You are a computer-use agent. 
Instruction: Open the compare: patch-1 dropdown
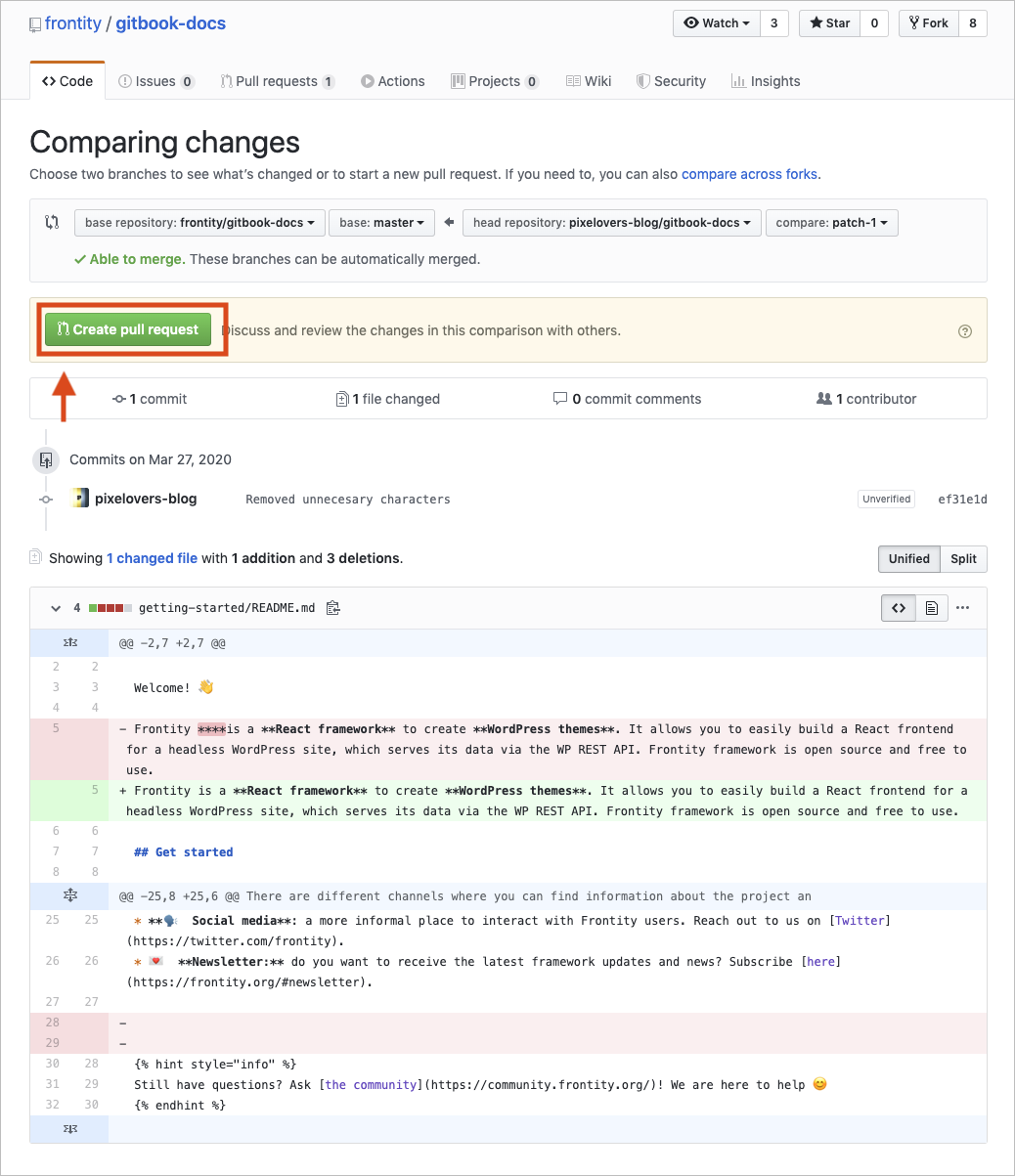(x=831, y=222)
